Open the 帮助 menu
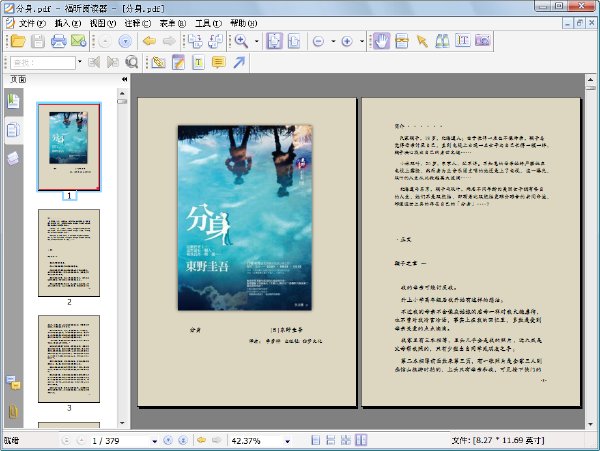The width and height of the screenshot is (600, 451). coord(243,24)
